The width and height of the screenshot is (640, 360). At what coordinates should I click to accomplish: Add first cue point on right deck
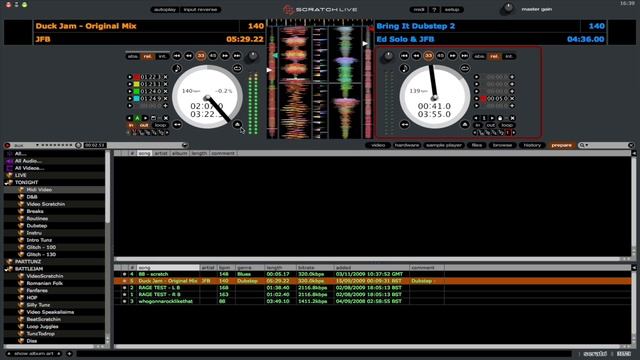(512, 77)
